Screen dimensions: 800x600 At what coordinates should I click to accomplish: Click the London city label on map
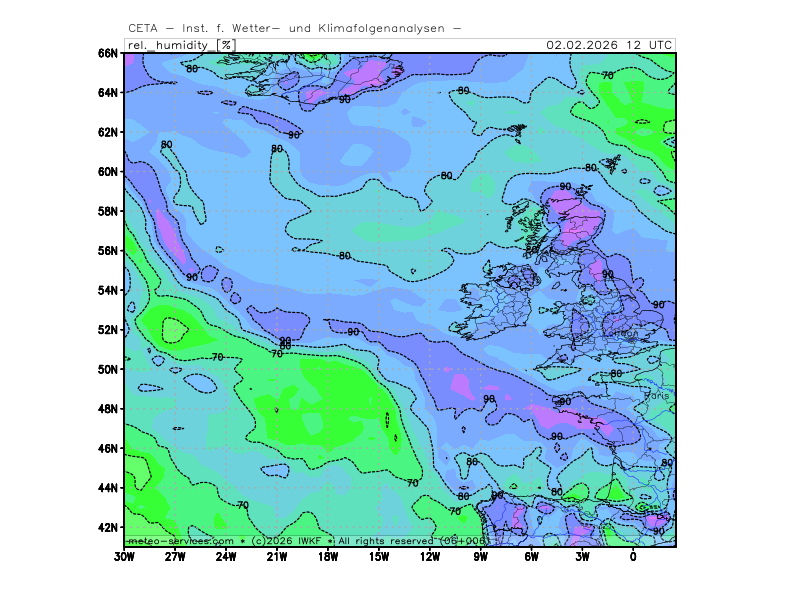(624, 334)
